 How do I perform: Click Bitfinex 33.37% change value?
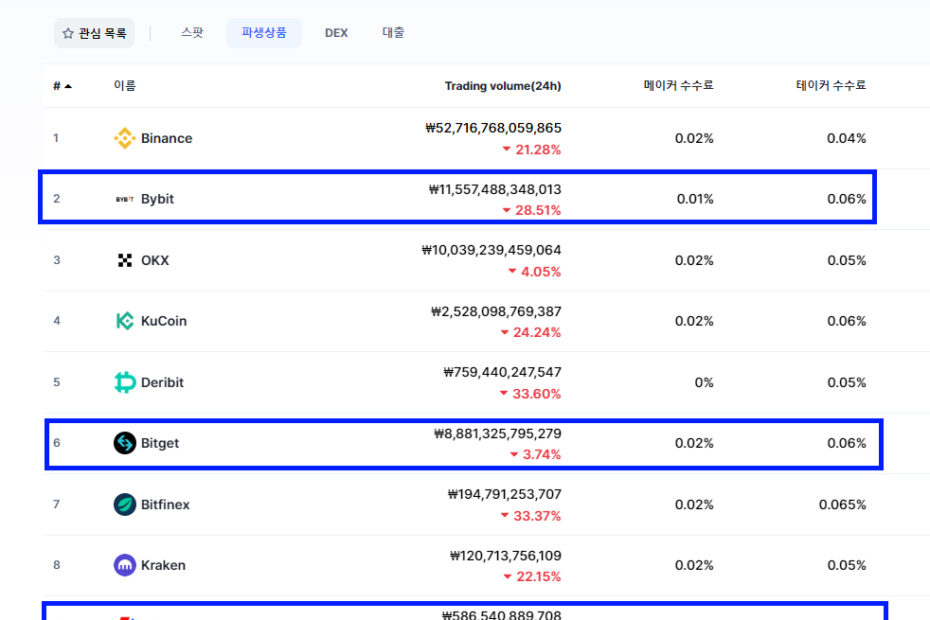537,516
